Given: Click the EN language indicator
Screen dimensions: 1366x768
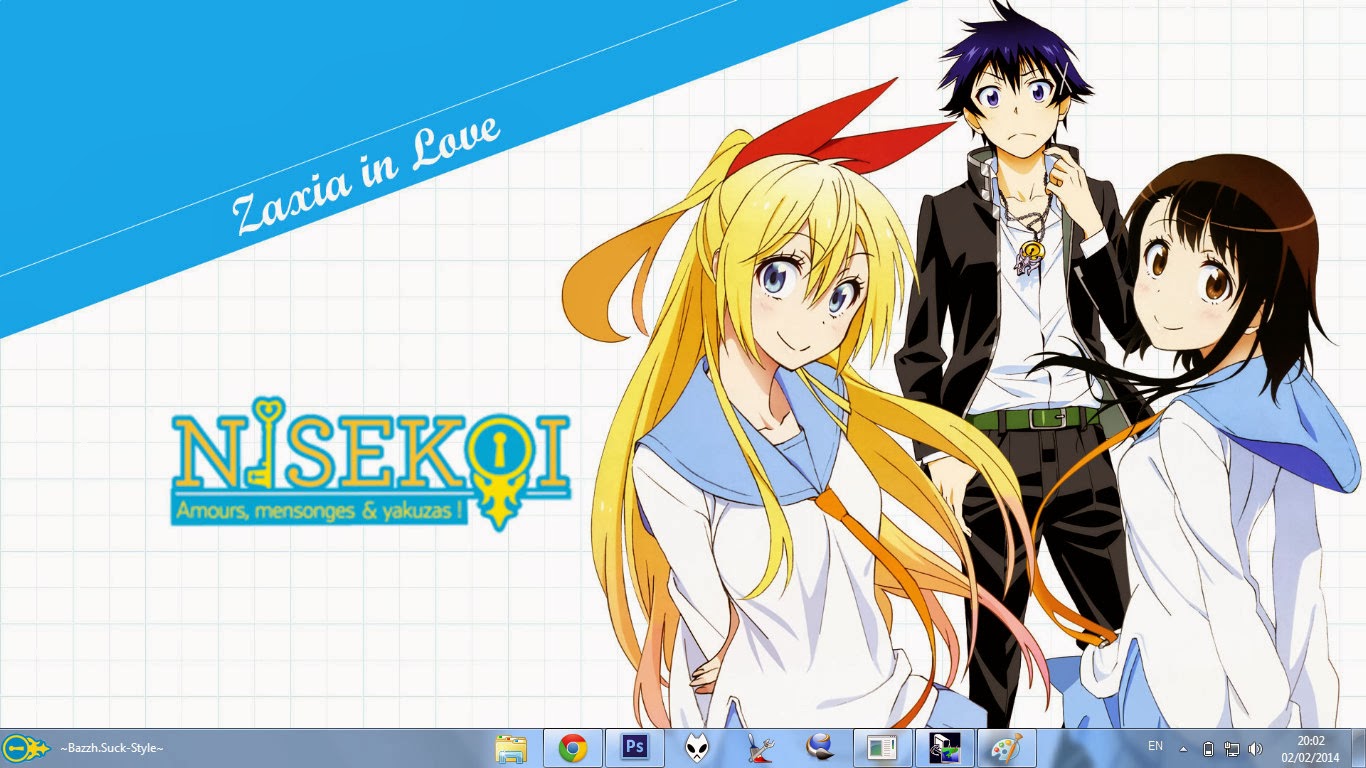Looking at the screenshot, I should pos(1155,747).
